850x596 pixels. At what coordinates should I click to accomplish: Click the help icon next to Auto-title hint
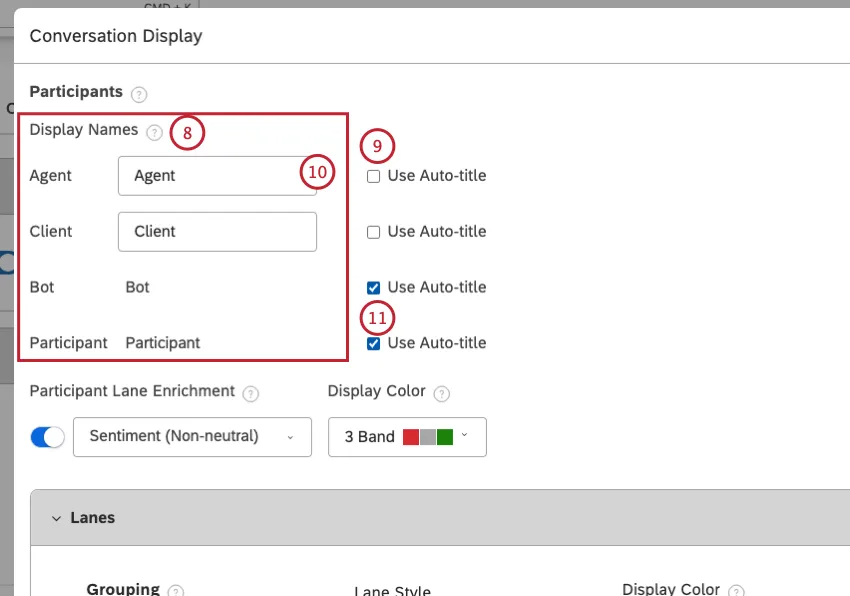tap(155, 131)
